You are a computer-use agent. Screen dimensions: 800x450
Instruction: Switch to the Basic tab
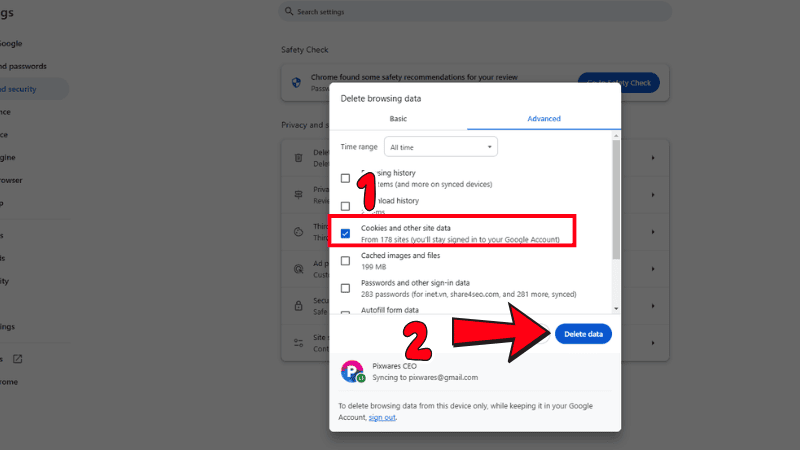(x=398, y=119)
